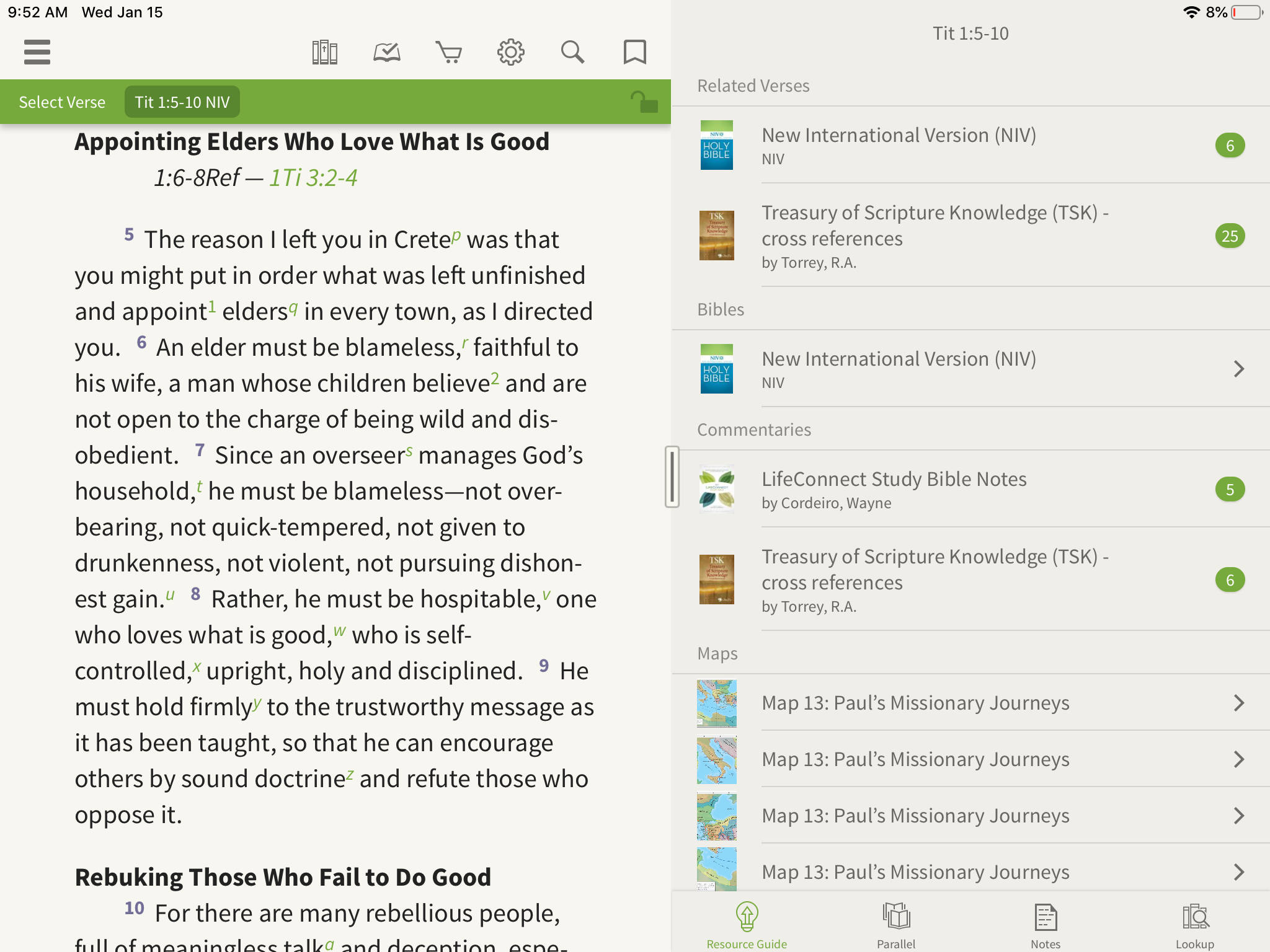Screen dimensions: 1270x952
Task: Tap the Italy map thumbnail
Action: click(x=716, y=760)
